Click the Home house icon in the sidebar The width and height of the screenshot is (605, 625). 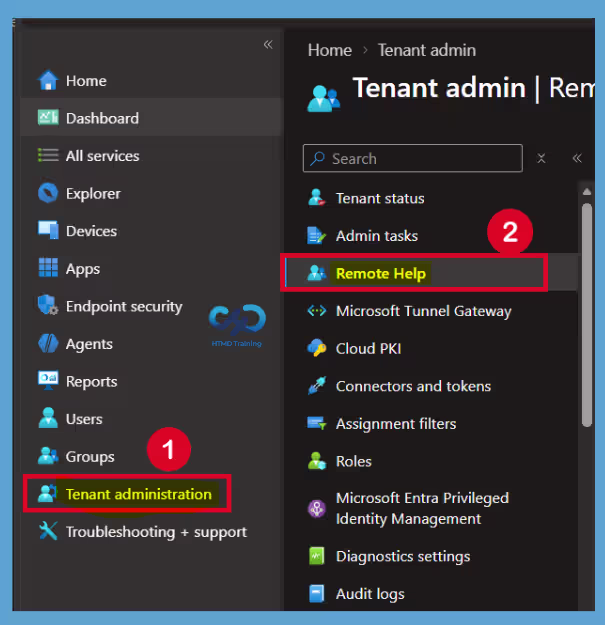[48, 80]
